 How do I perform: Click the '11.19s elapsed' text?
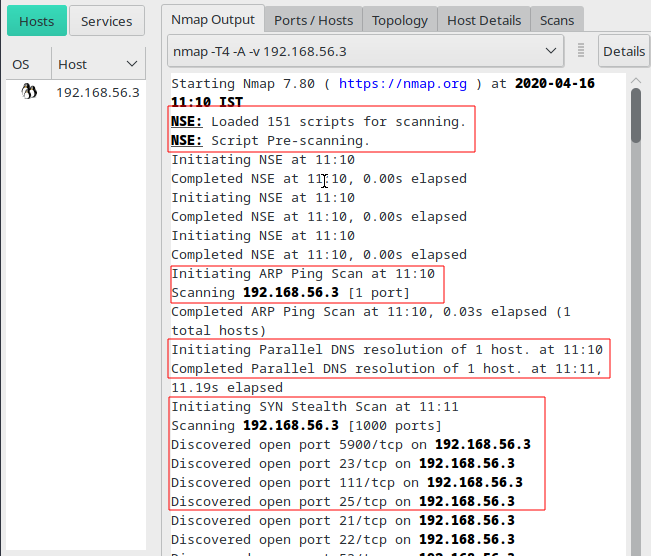pos(227,388)
